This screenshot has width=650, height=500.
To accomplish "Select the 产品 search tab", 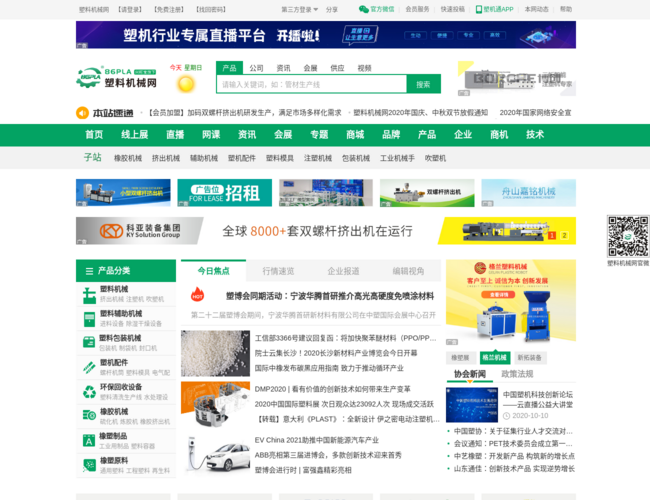I will (x=229, y=68).
